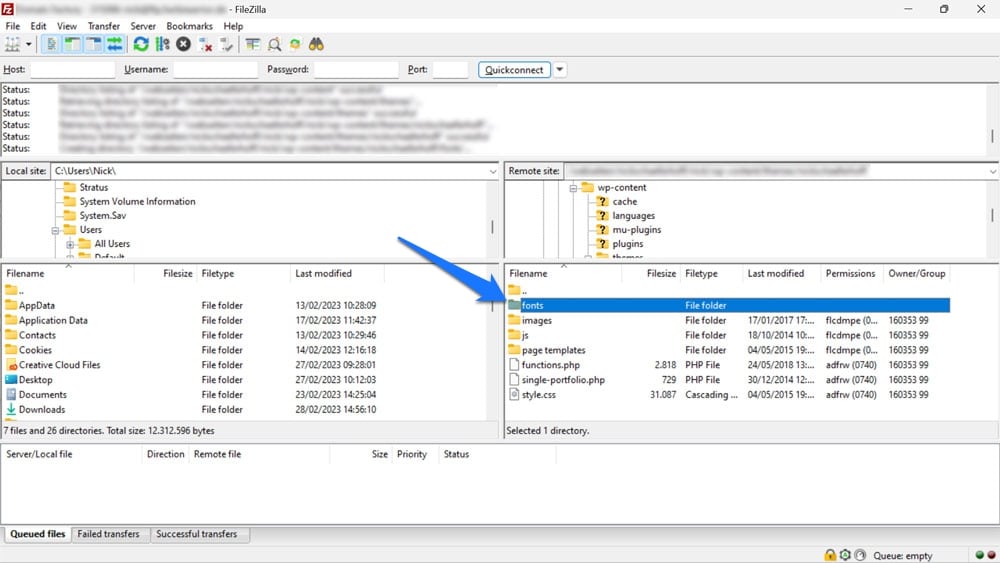
Task: Open the Site Manager icon
Action: tap(13, 44)
